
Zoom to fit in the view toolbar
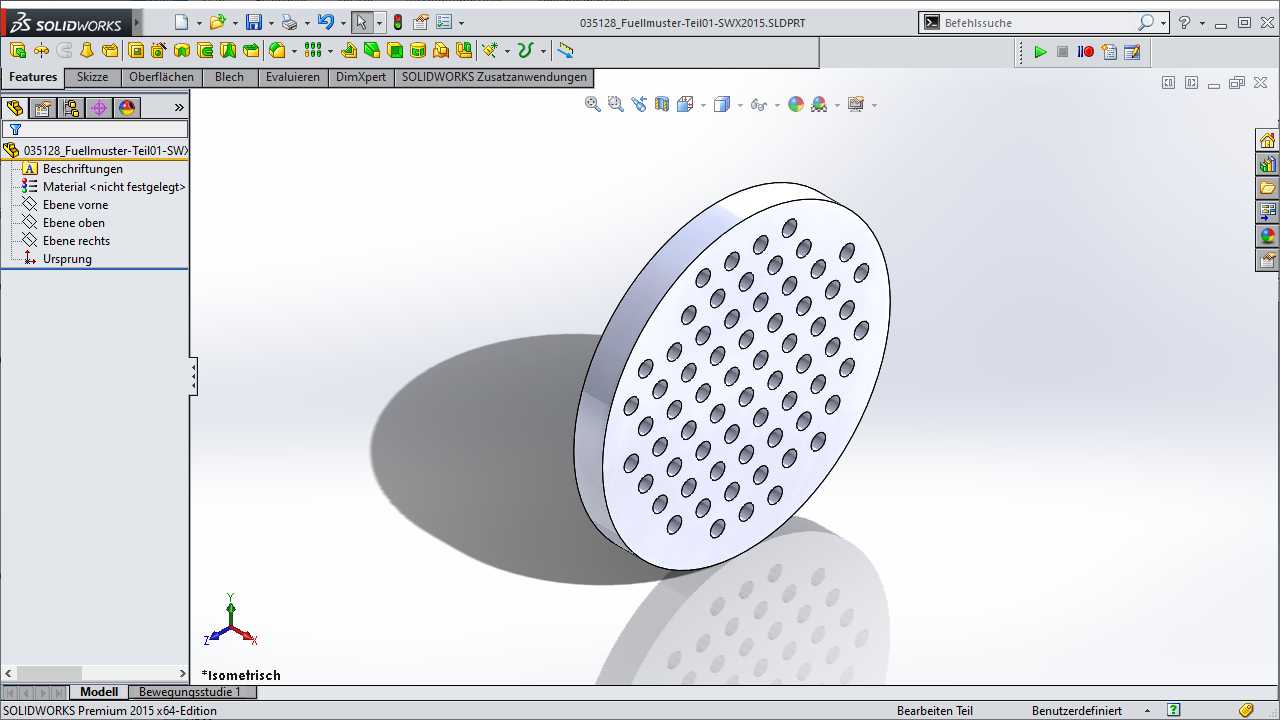(592, 104)
